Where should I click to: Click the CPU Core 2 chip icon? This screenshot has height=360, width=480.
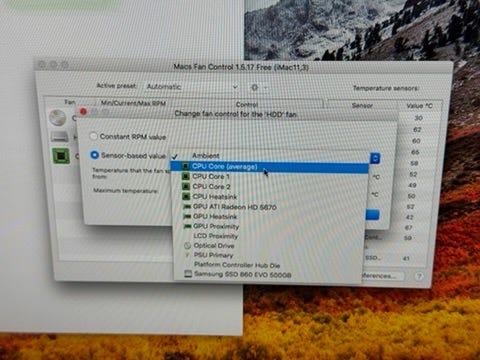[186, 186]
